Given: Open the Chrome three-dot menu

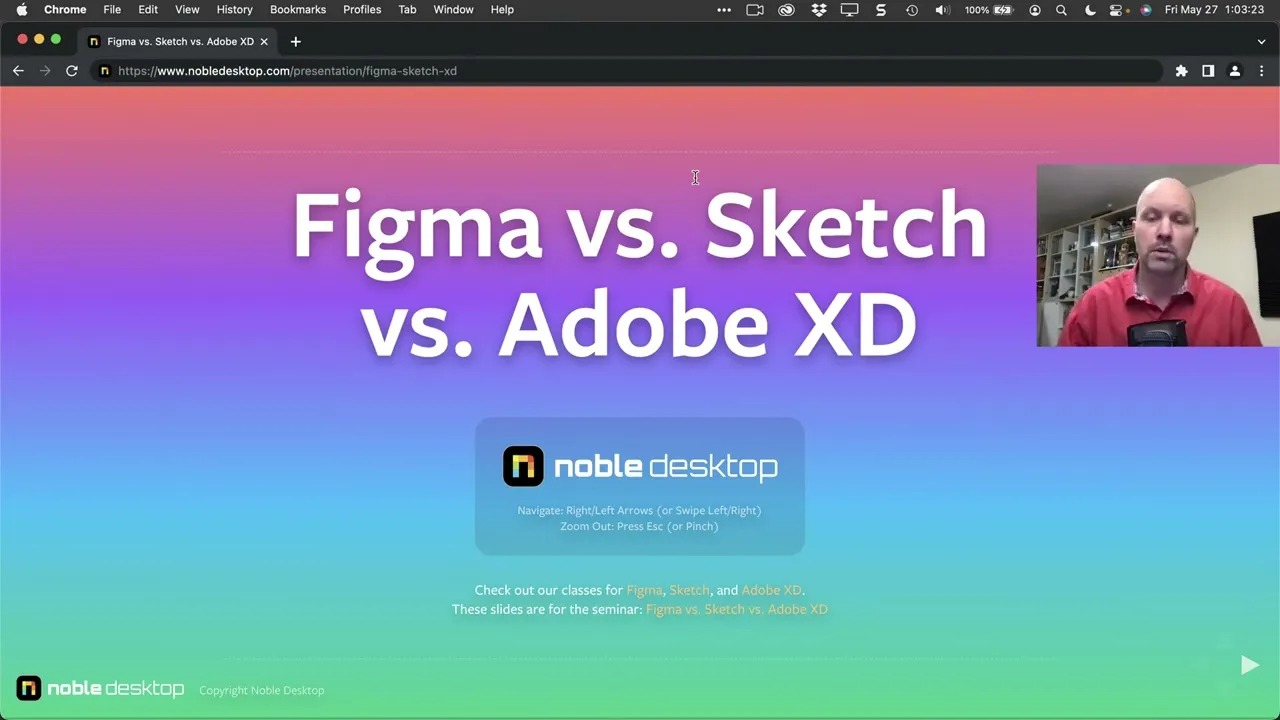Looking at the screenshot, I should point(1261,71).
